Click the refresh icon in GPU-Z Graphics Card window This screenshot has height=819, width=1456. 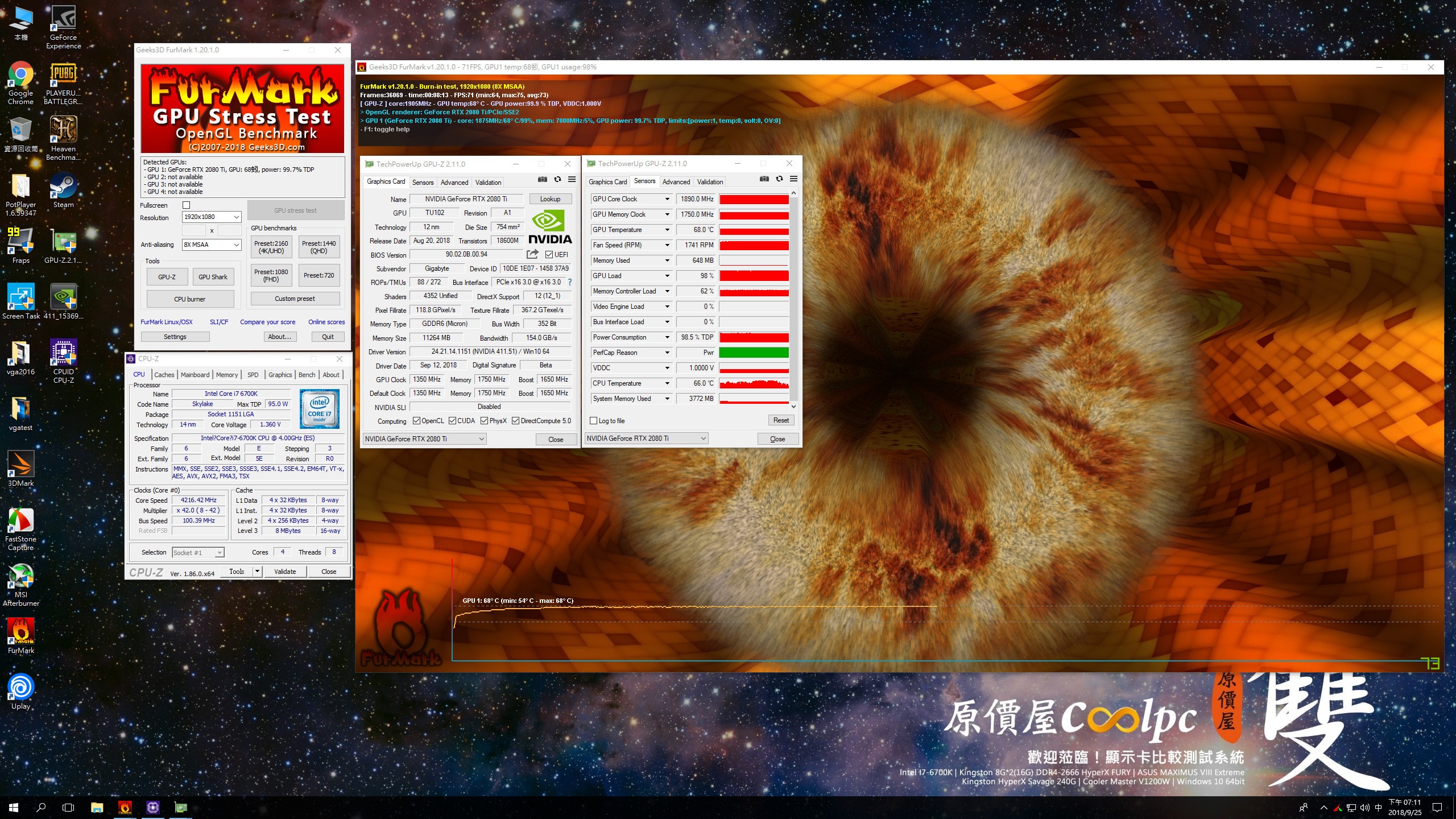pyautogui.click(x=557, y=179)
